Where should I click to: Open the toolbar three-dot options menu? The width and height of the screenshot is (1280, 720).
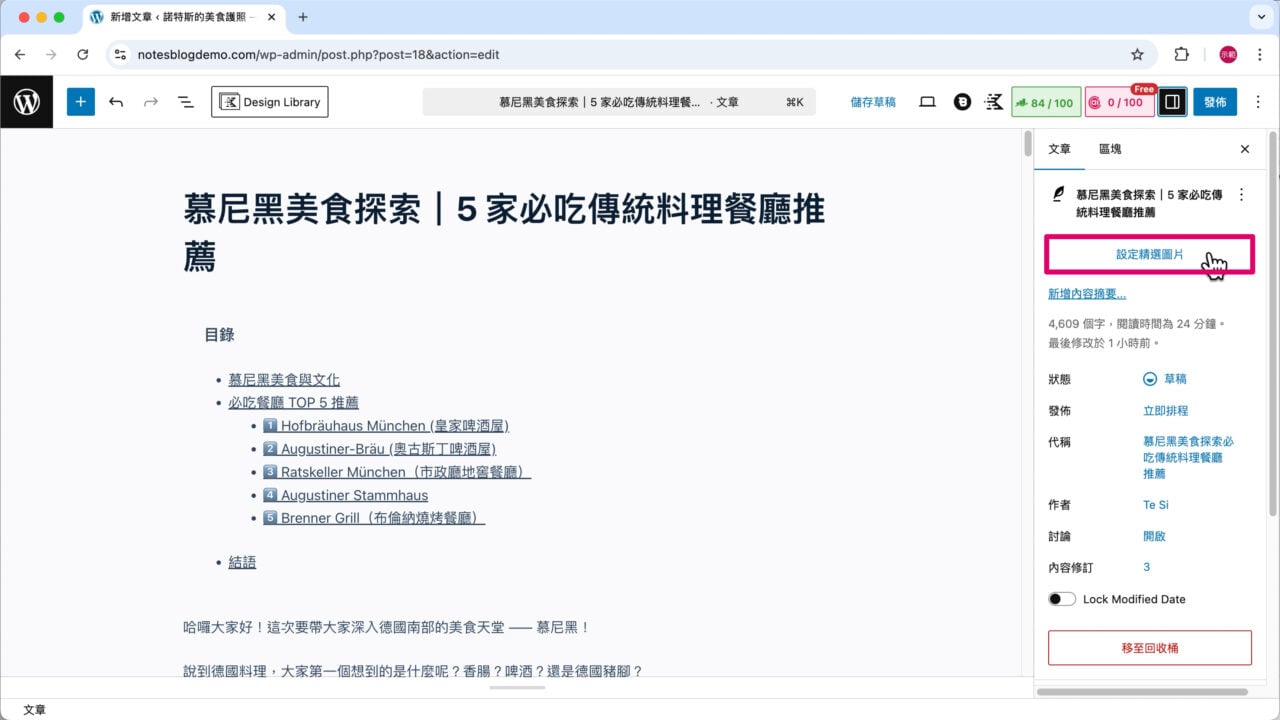tap(1258, 101)
